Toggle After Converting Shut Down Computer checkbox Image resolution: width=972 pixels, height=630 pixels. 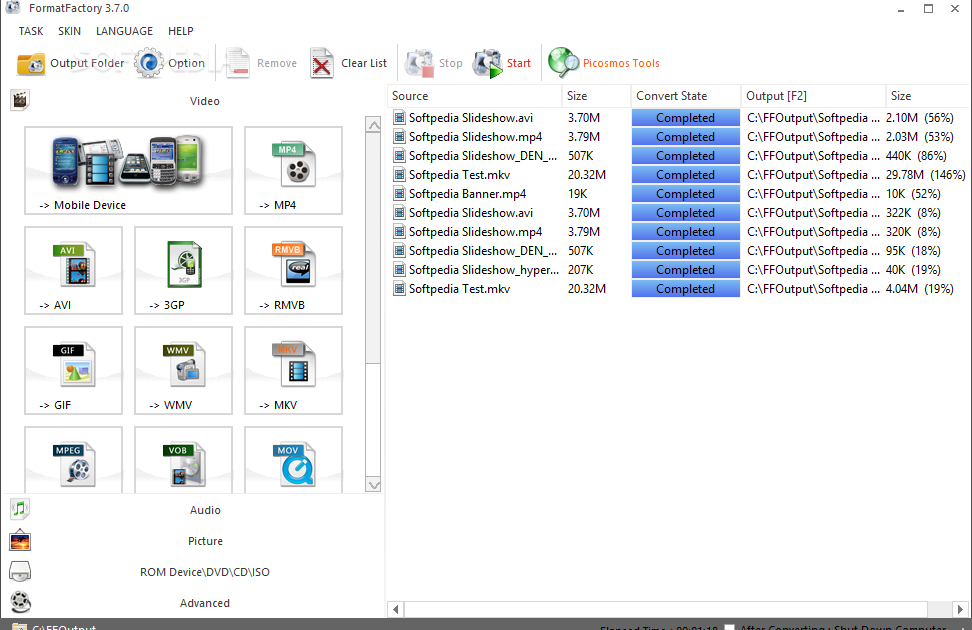(730, 628)
